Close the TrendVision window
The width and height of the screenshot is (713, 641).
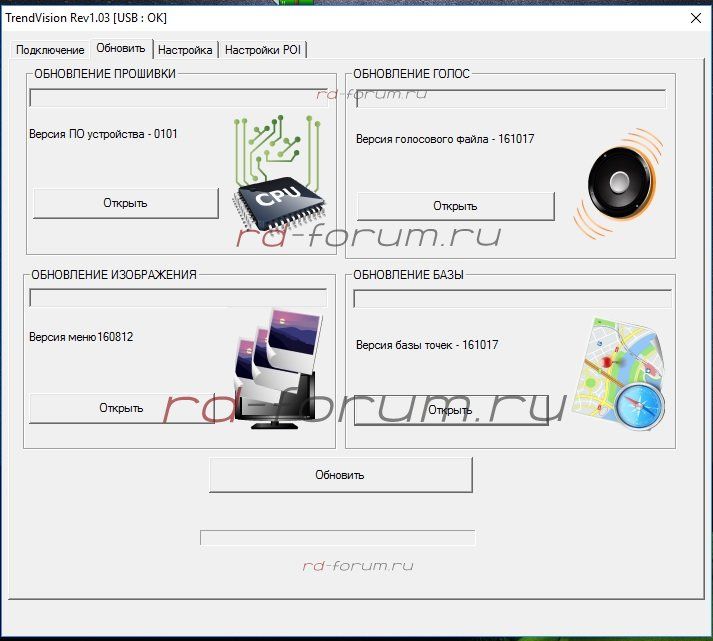click(x=696, y=17)
